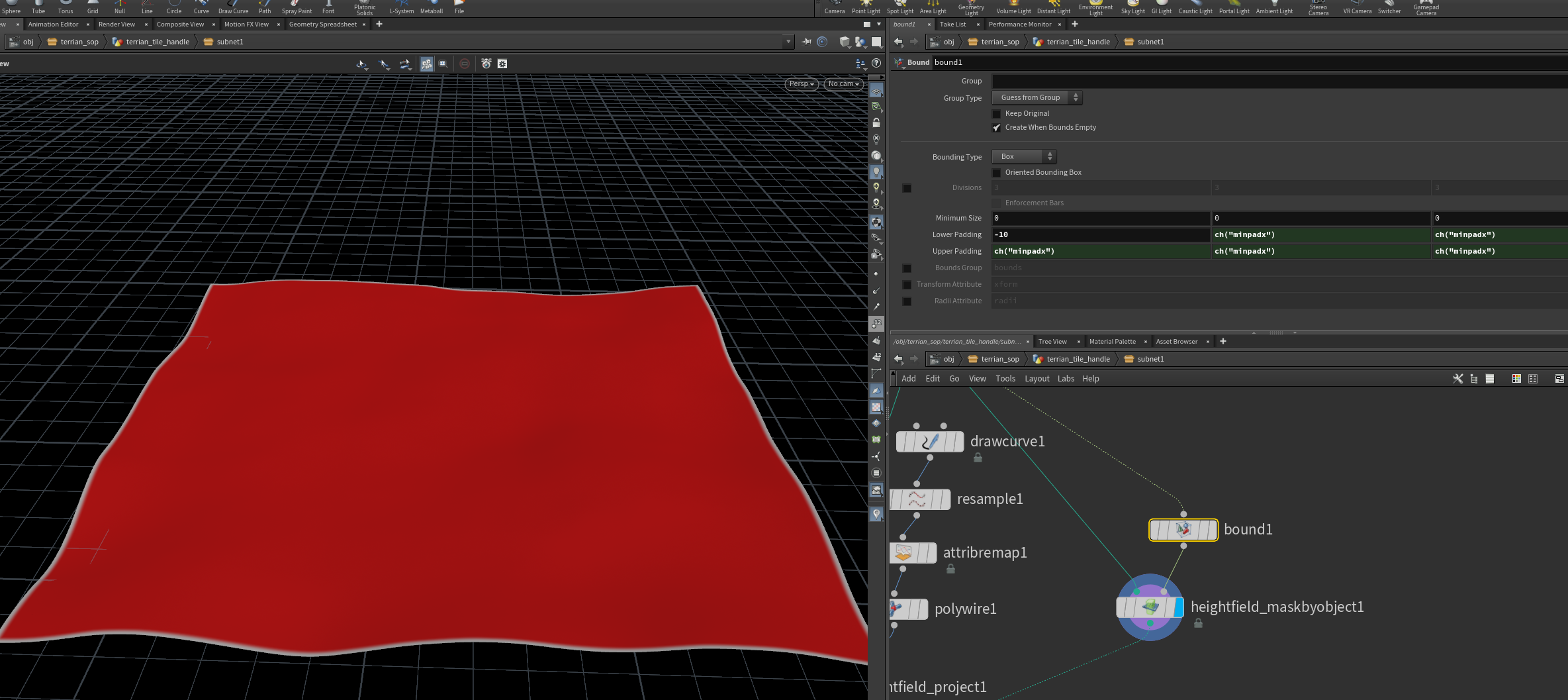Open the No cam camera menu
Image resolution: width=1568 pixels, height=700 pixels.
click(x=843, y=84)
